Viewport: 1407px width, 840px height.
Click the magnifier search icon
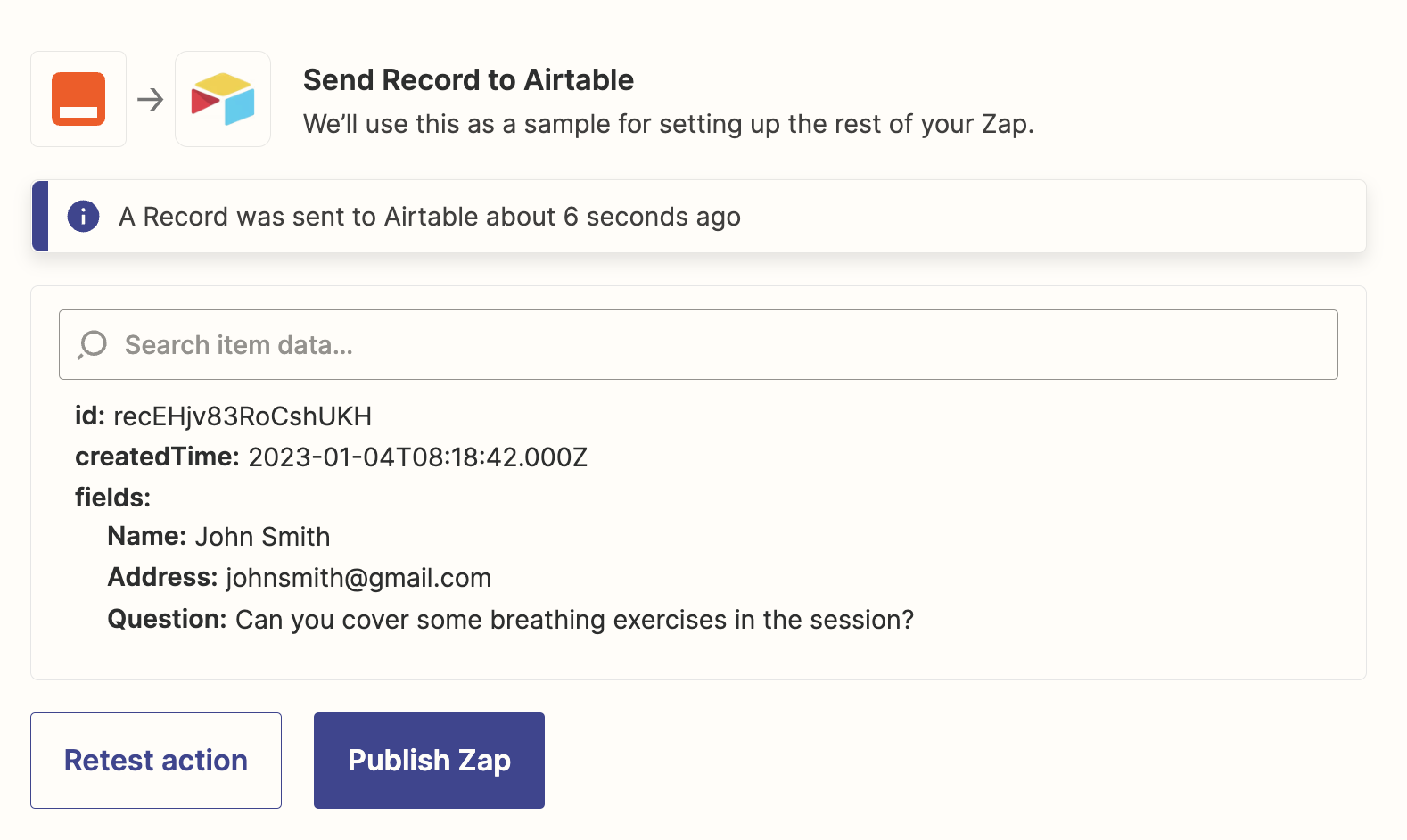[x=93, y=344]
